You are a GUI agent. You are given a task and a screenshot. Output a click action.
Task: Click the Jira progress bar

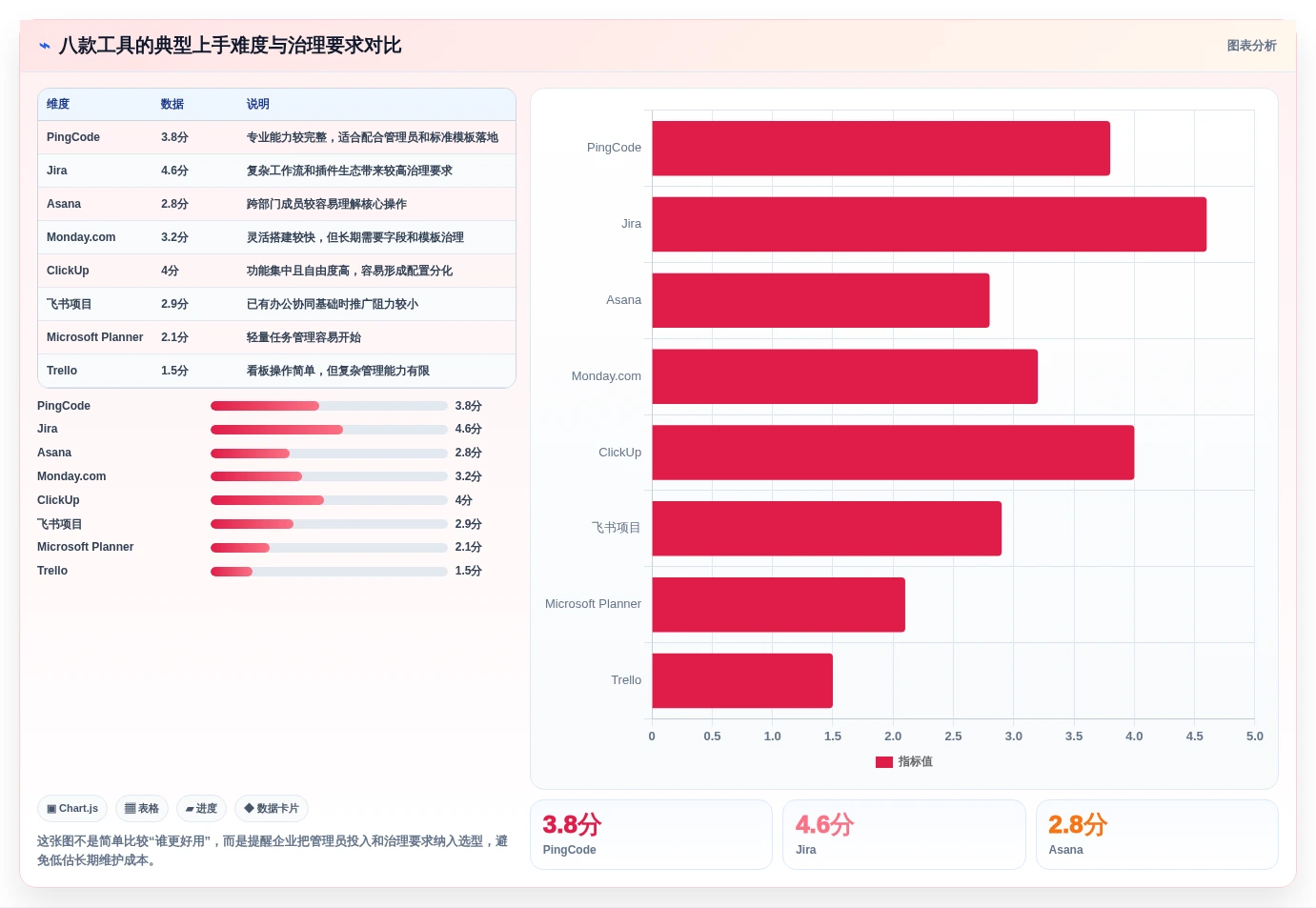[x=329, y=430]
